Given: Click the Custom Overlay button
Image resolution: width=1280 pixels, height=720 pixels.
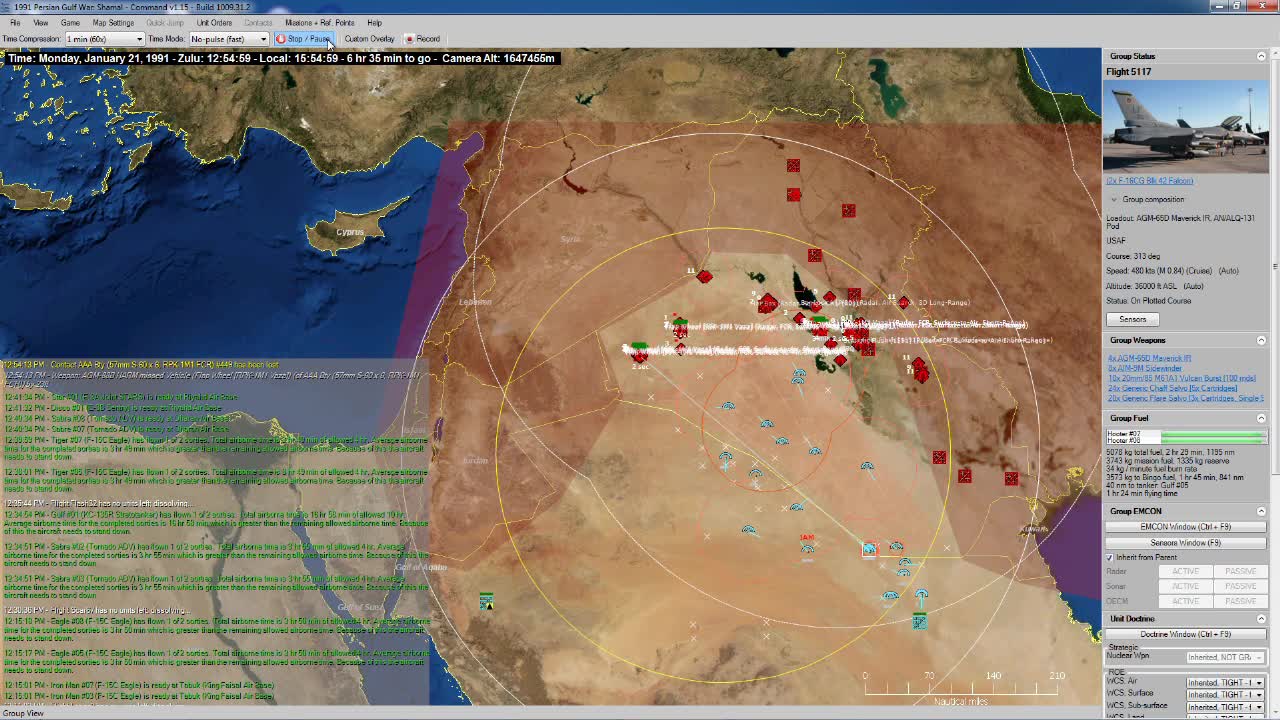Looking at the screenshot, I should [369, 39].
